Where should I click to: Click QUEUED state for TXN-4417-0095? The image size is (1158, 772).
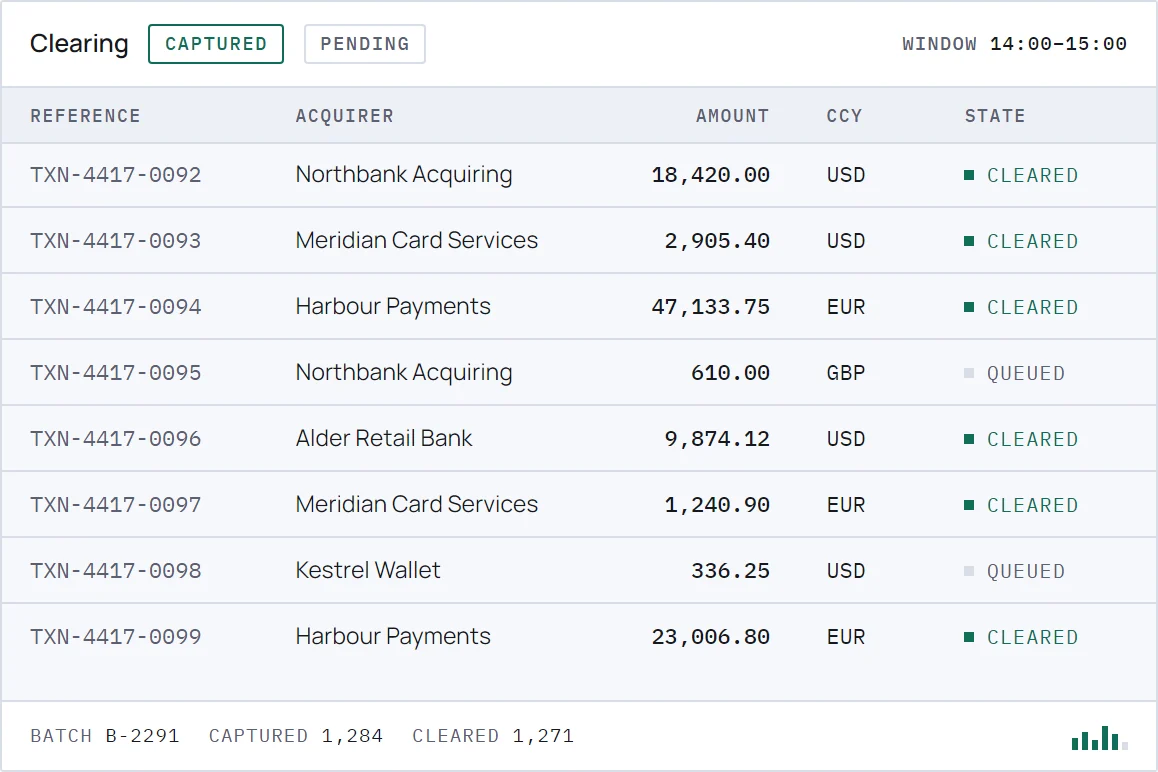pos(1015,373)
